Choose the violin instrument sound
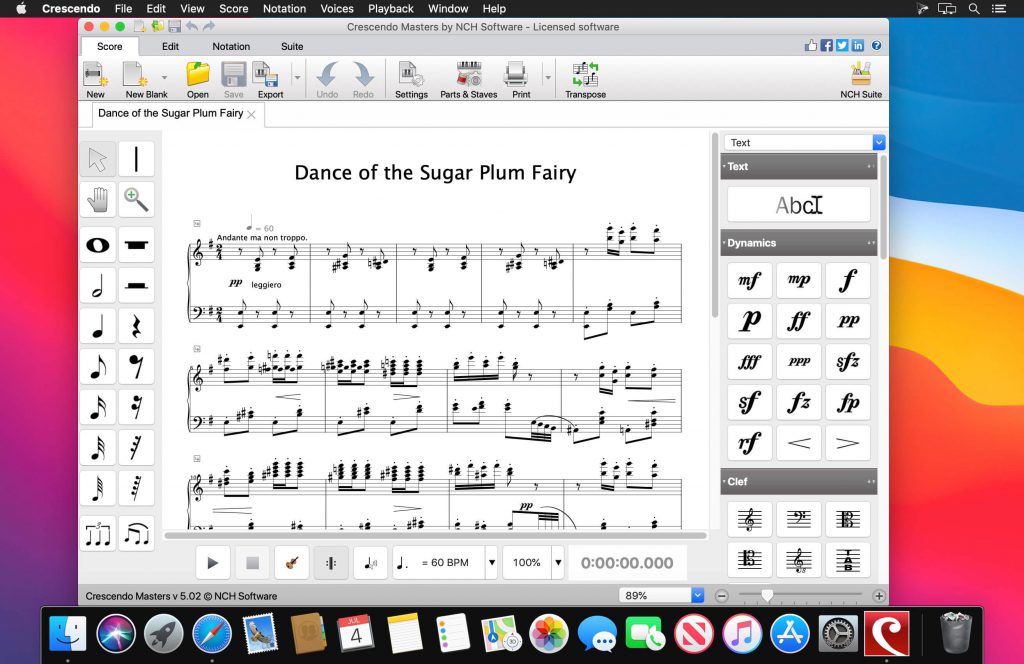1024x664 pixels. [x=291, y=563]
